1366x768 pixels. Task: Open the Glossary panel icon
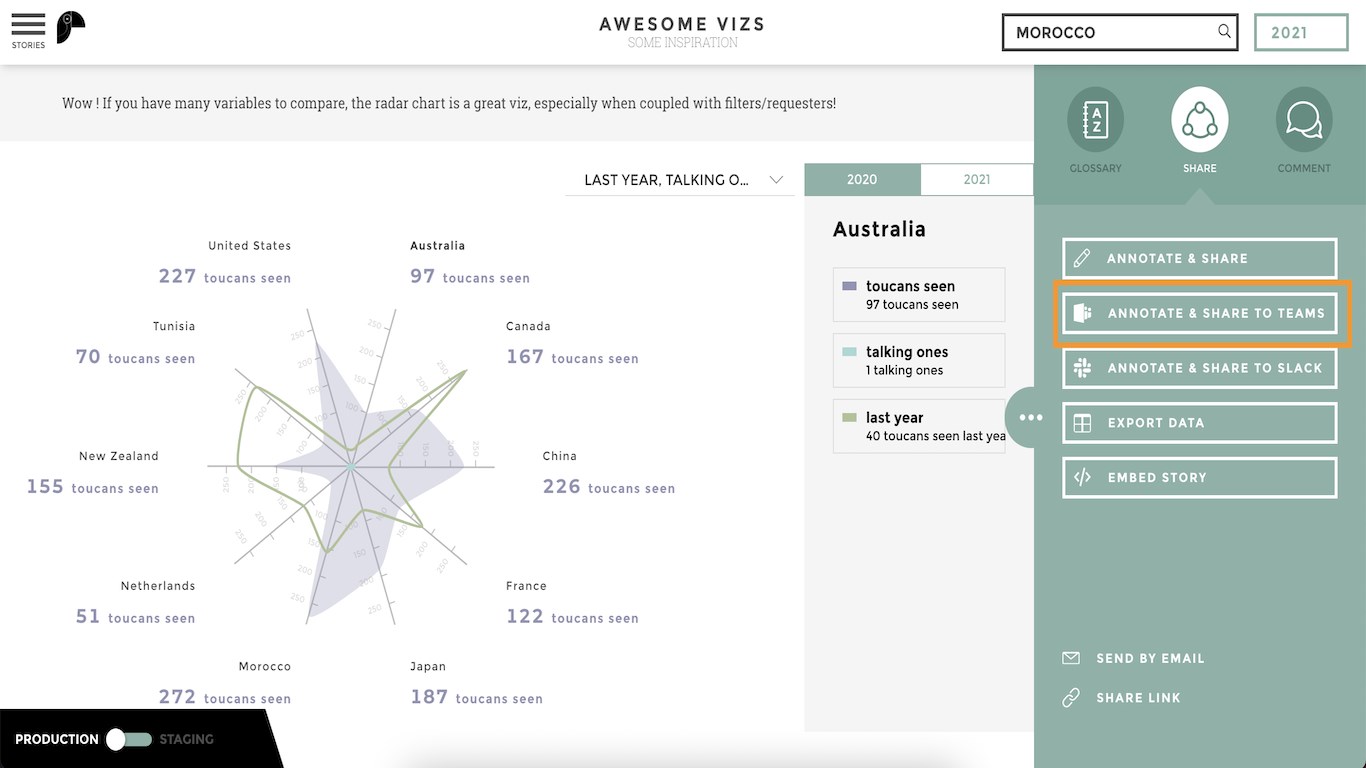click(1095, 121)
